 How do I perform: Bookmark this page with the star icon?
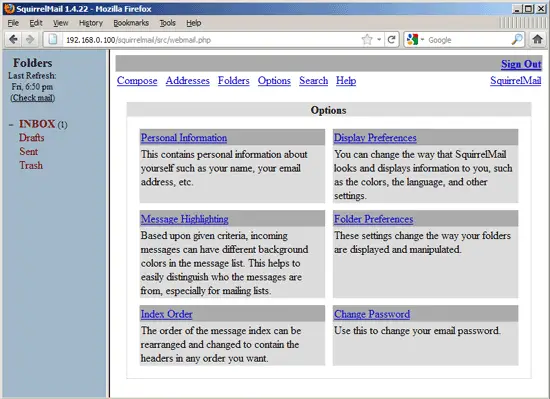point(367,40)
